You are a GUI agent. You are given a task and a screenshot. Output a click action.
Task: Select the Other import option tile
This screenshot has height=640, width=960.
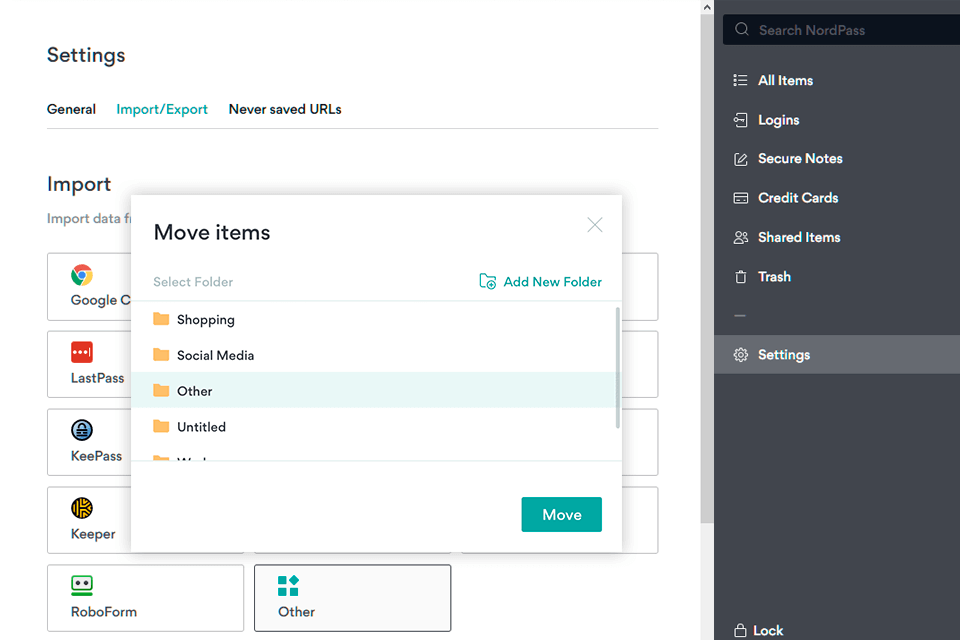(x=352, y=598)
